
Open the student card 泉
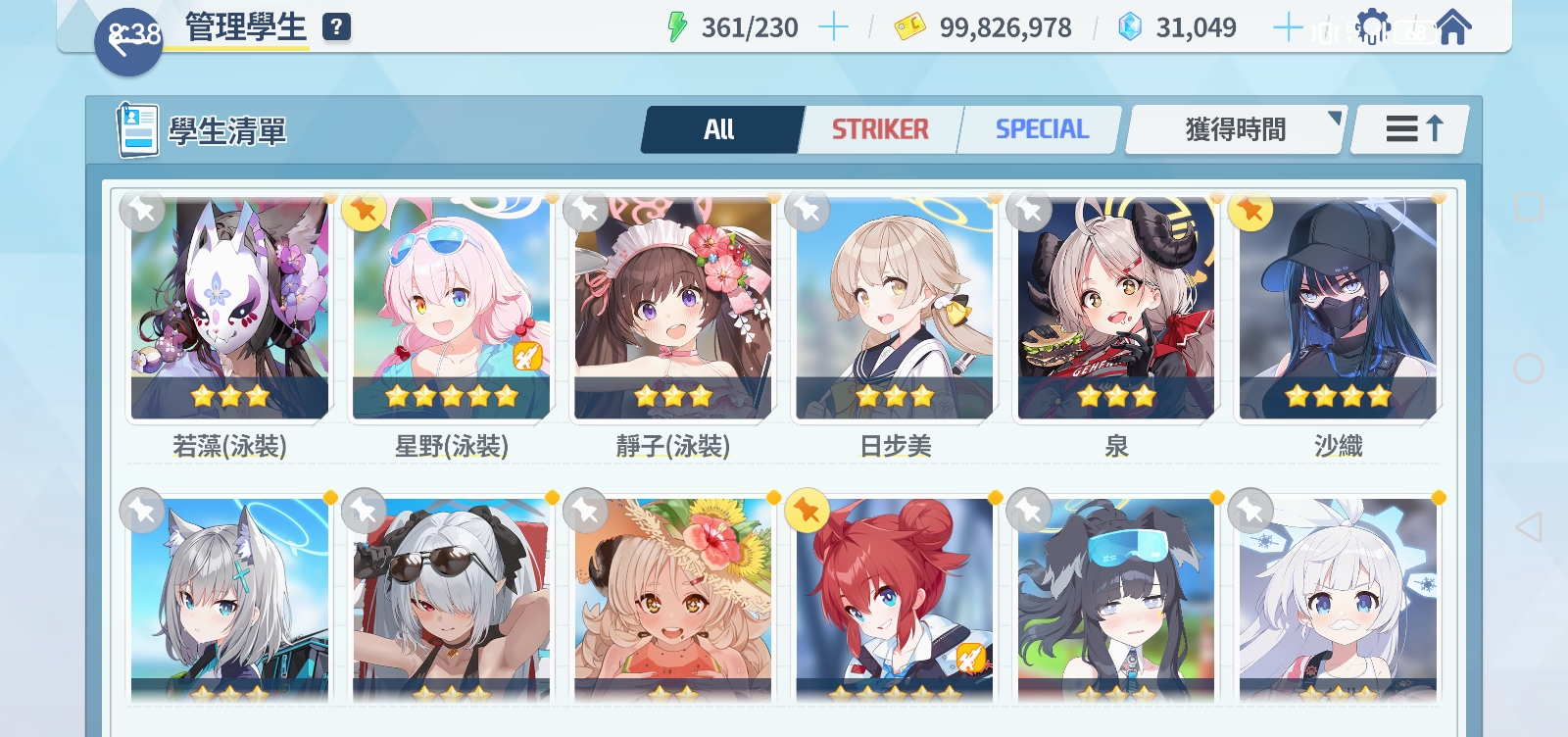1116,325
